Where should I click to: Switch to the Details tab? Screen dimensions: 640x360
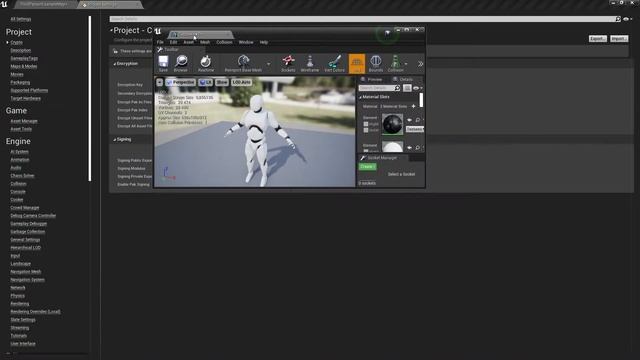point(403,79)
